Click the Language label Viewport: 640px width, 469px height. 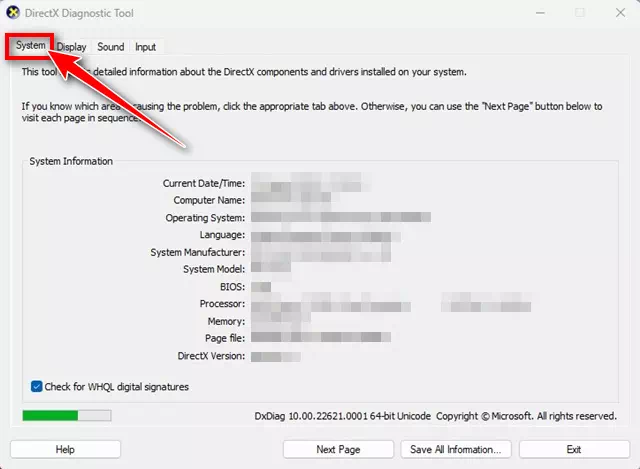pyautogui.click(x=222, y=235)
